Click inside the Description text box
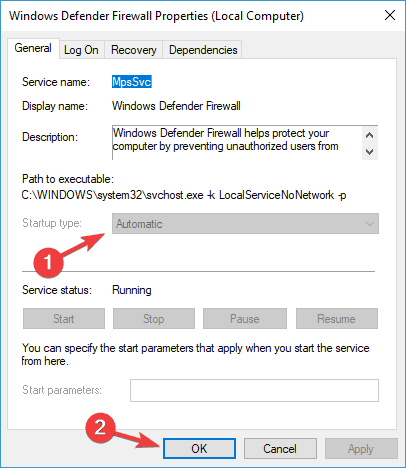The width and height of the screenshot is (406, 468). click(x=237, y=143)
